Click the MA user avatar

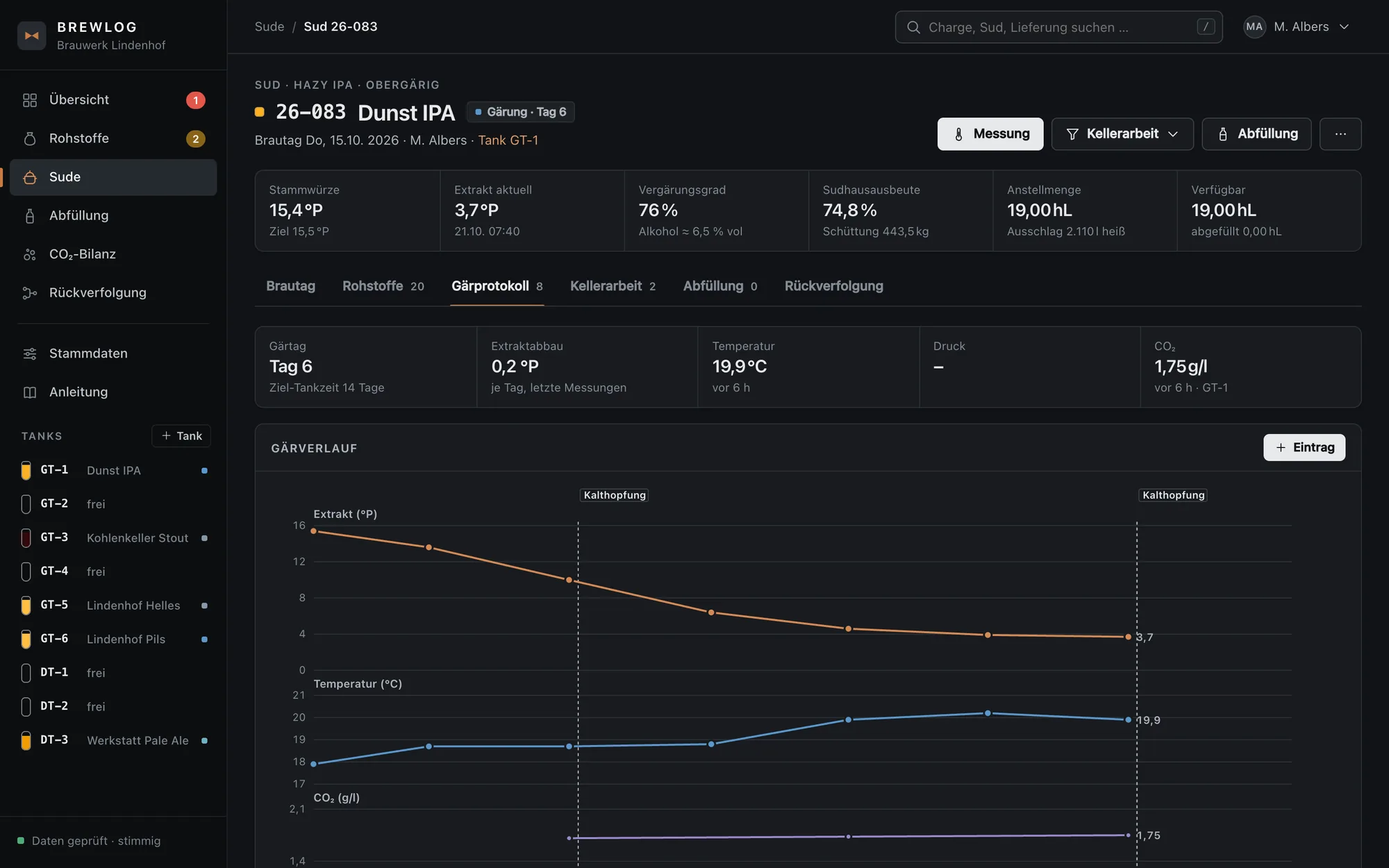1254,27
